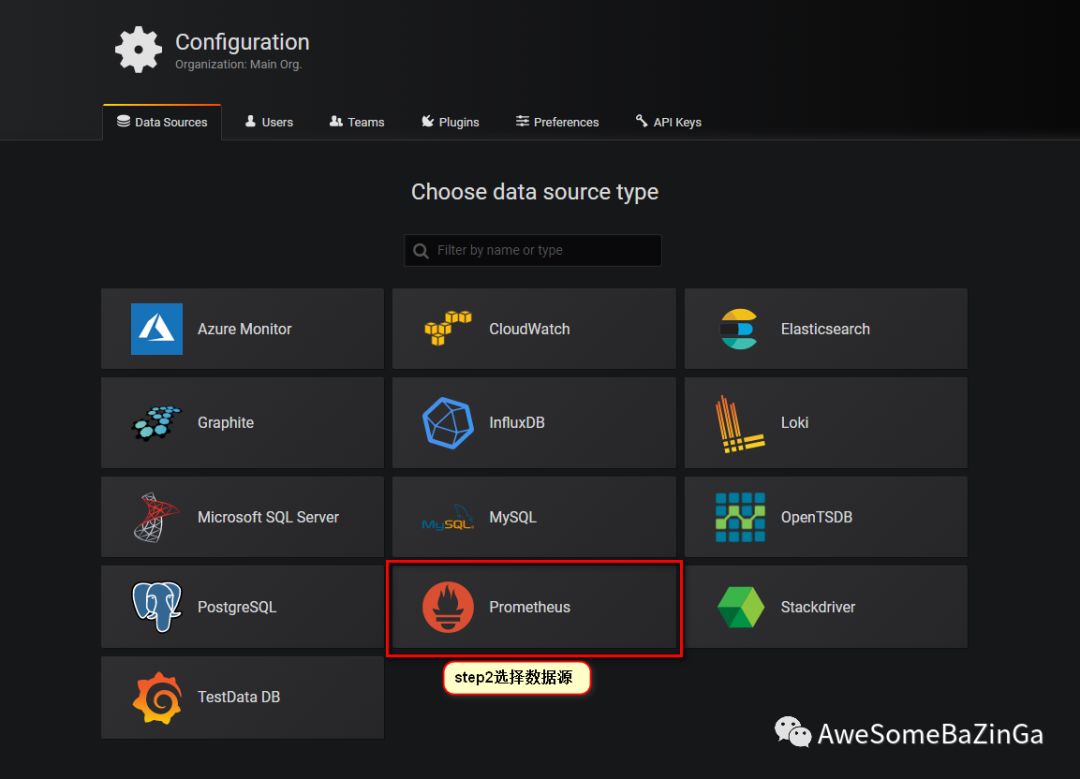Screen dimensions: 1080x779
Task: Open the API Keys tab
Action: [668, 122]
